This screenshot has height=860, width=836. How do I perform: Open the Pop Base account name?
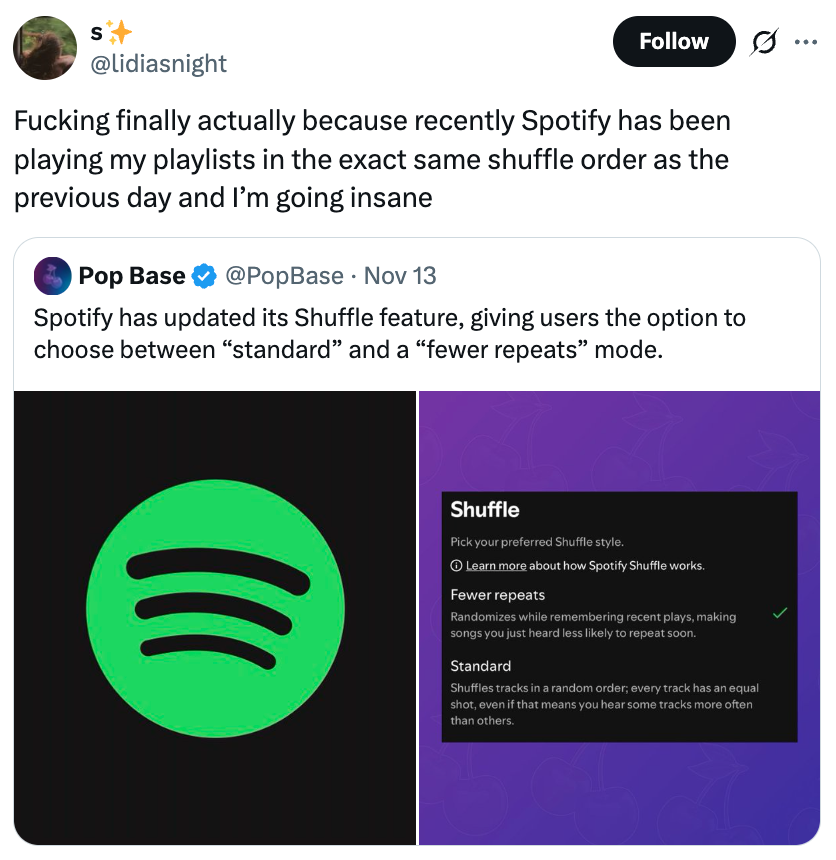click(132, 276)
